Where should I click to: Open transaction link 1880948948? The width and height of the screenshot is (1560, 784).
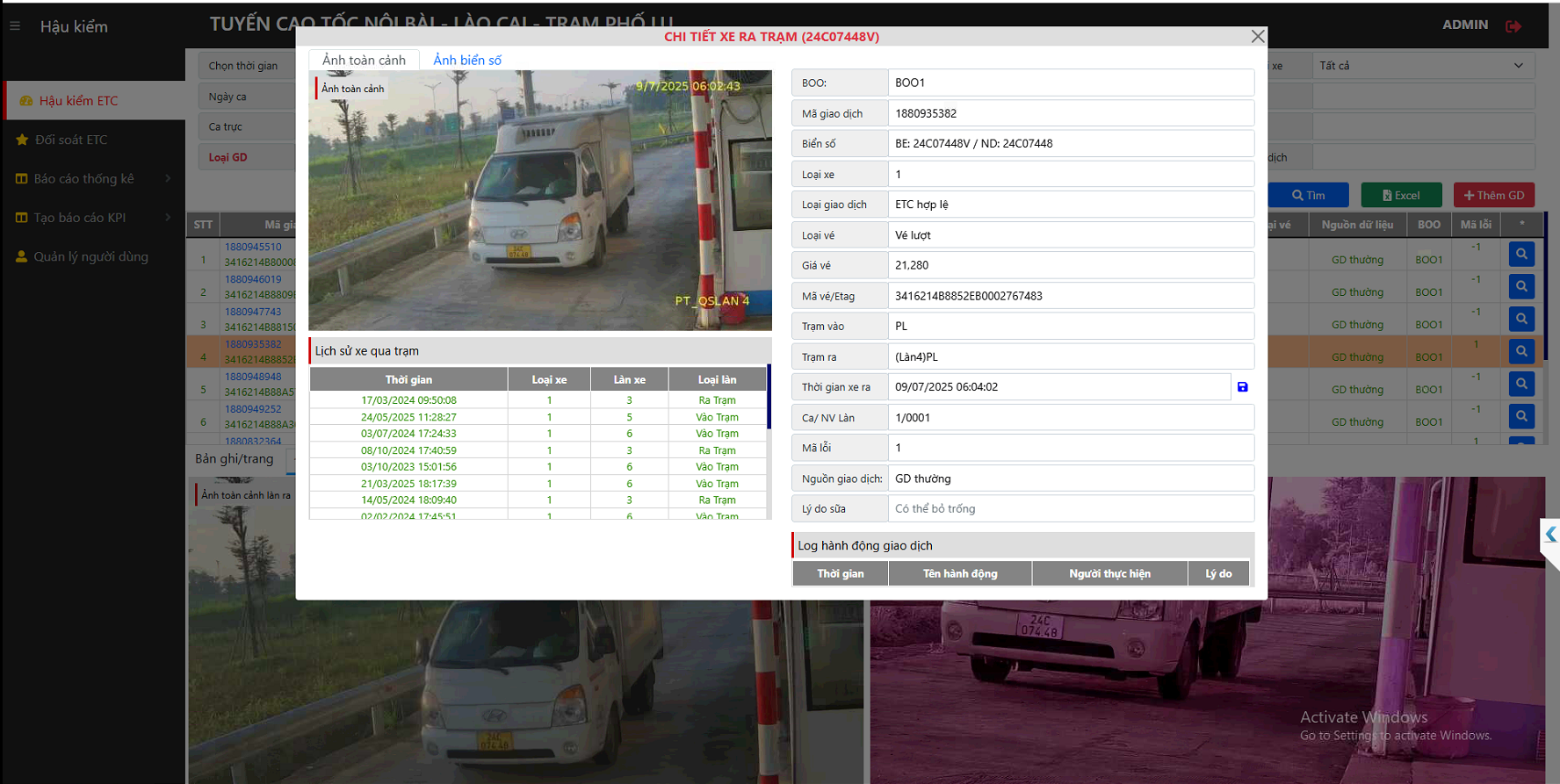[253, 377]
